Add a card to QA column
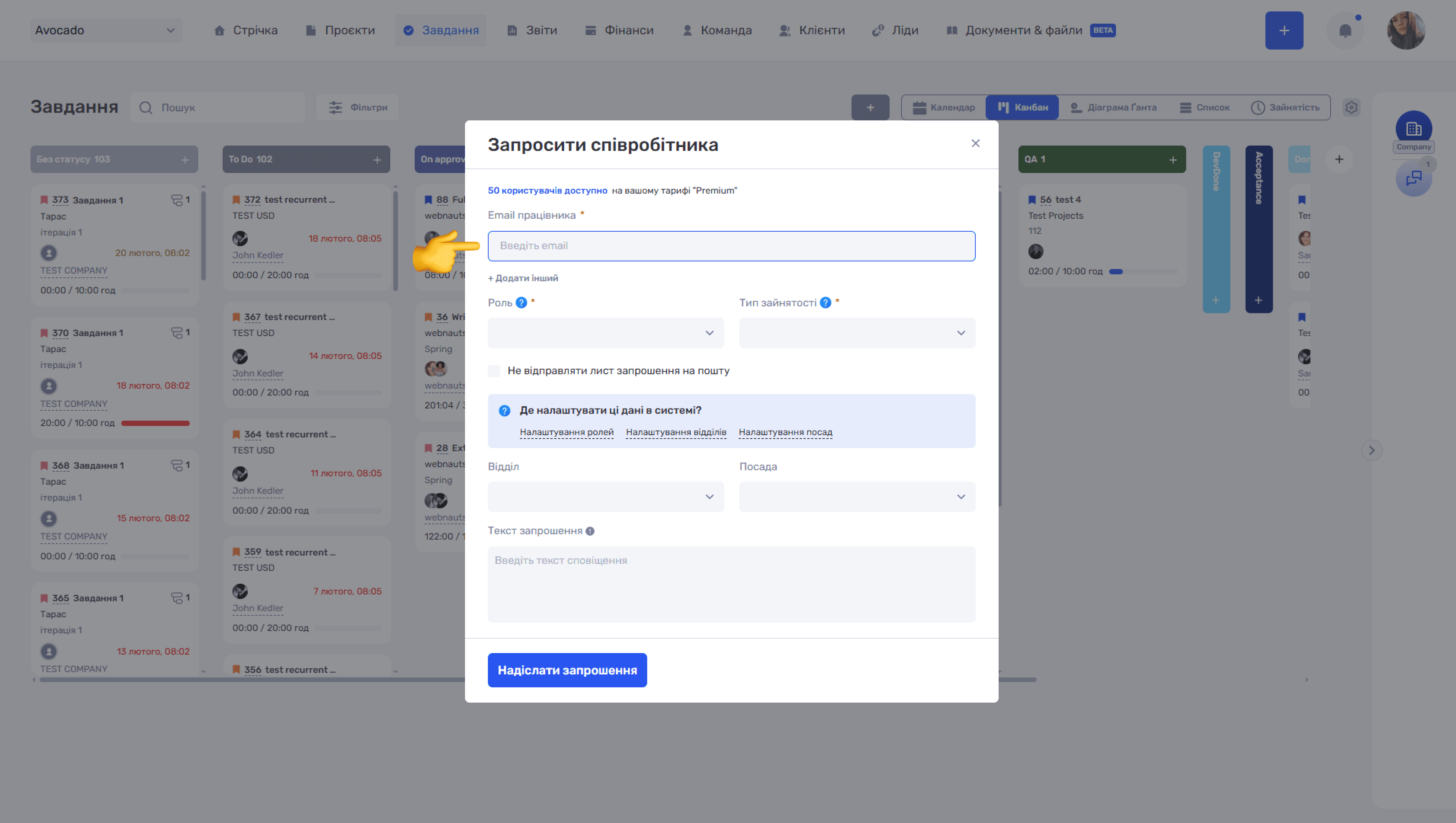Screen dimensions: 1456x823 [1173, 160]
